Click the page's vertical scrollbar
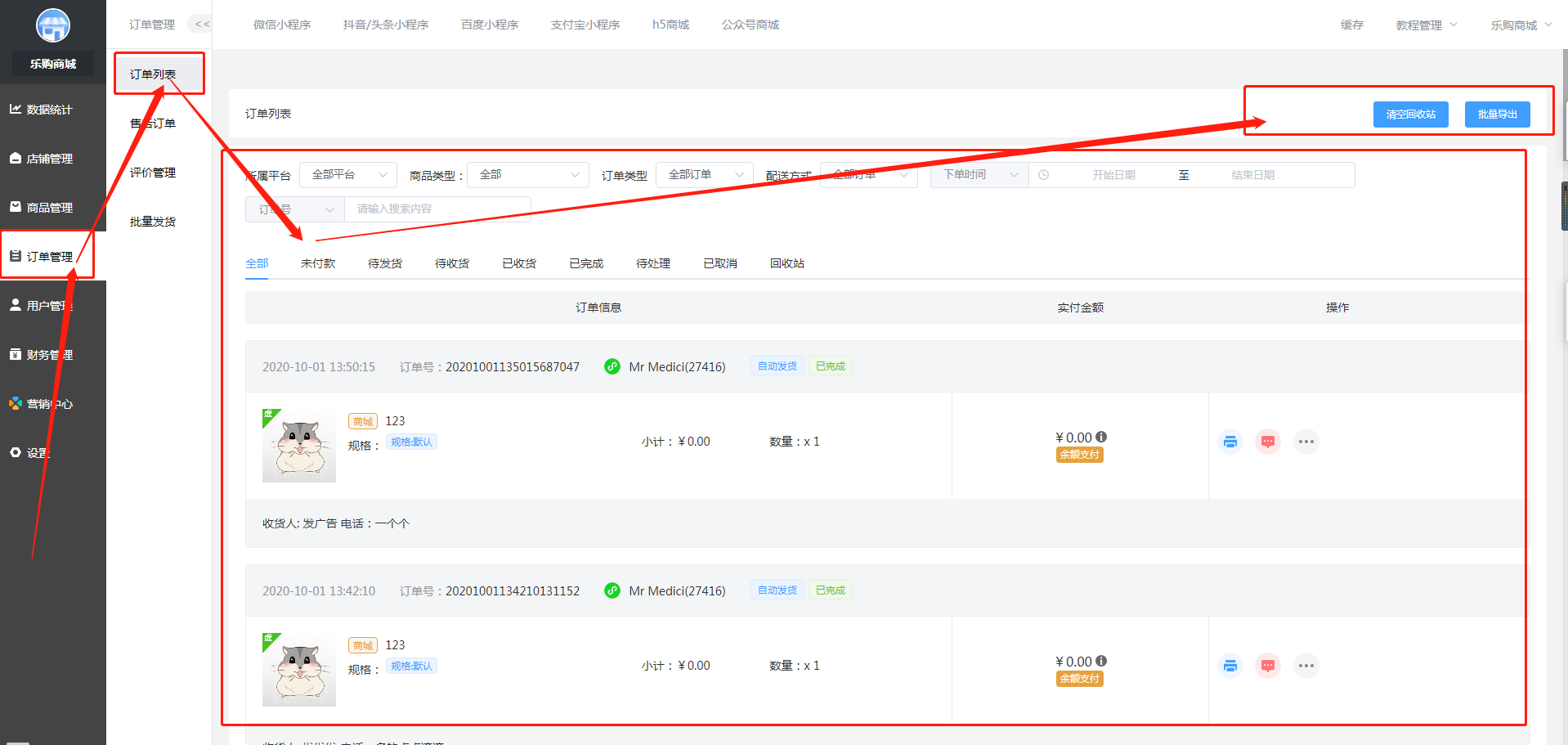 point(1564,105)
